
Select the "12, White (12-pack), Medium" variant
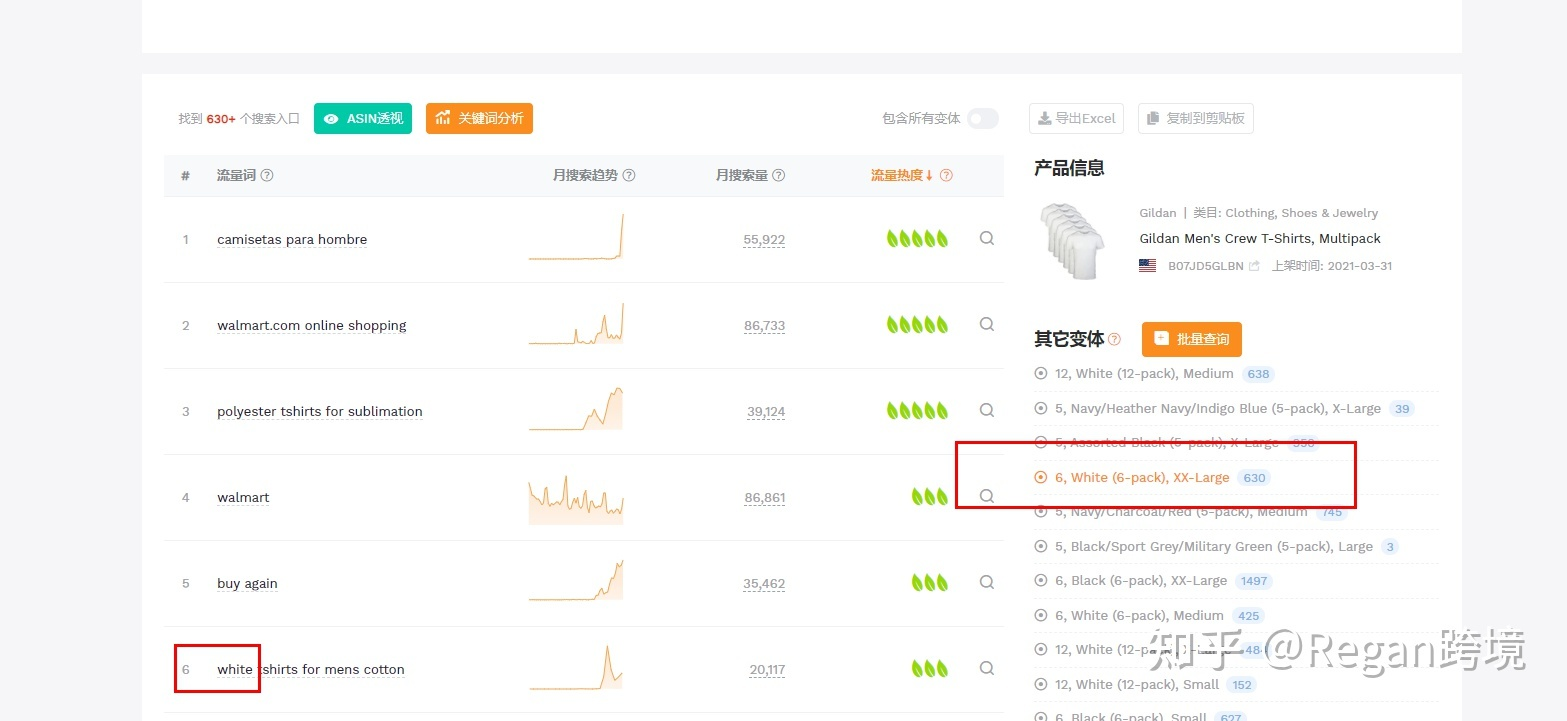[x=1142, y=373]
